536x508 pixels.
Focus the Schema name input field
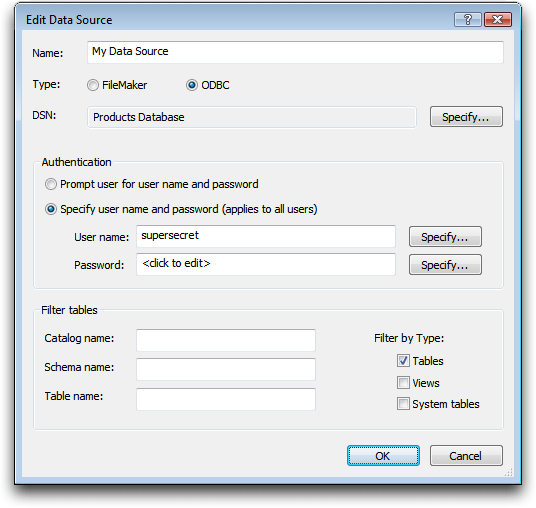(x=226, y=369)
